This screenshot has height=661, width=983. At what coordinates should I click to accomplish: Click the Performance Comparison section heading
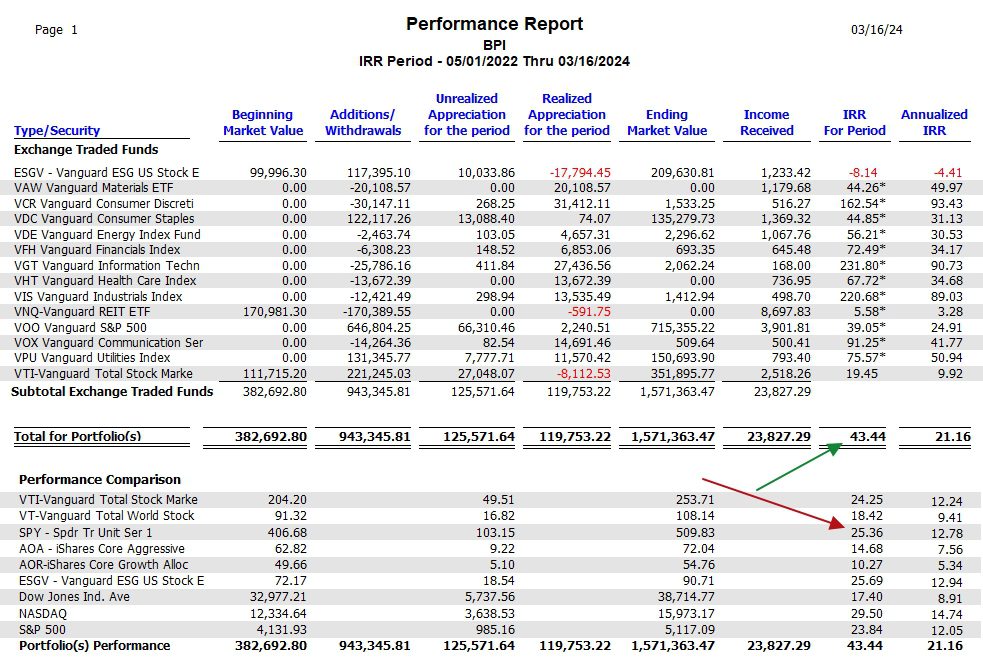(100, 480)
